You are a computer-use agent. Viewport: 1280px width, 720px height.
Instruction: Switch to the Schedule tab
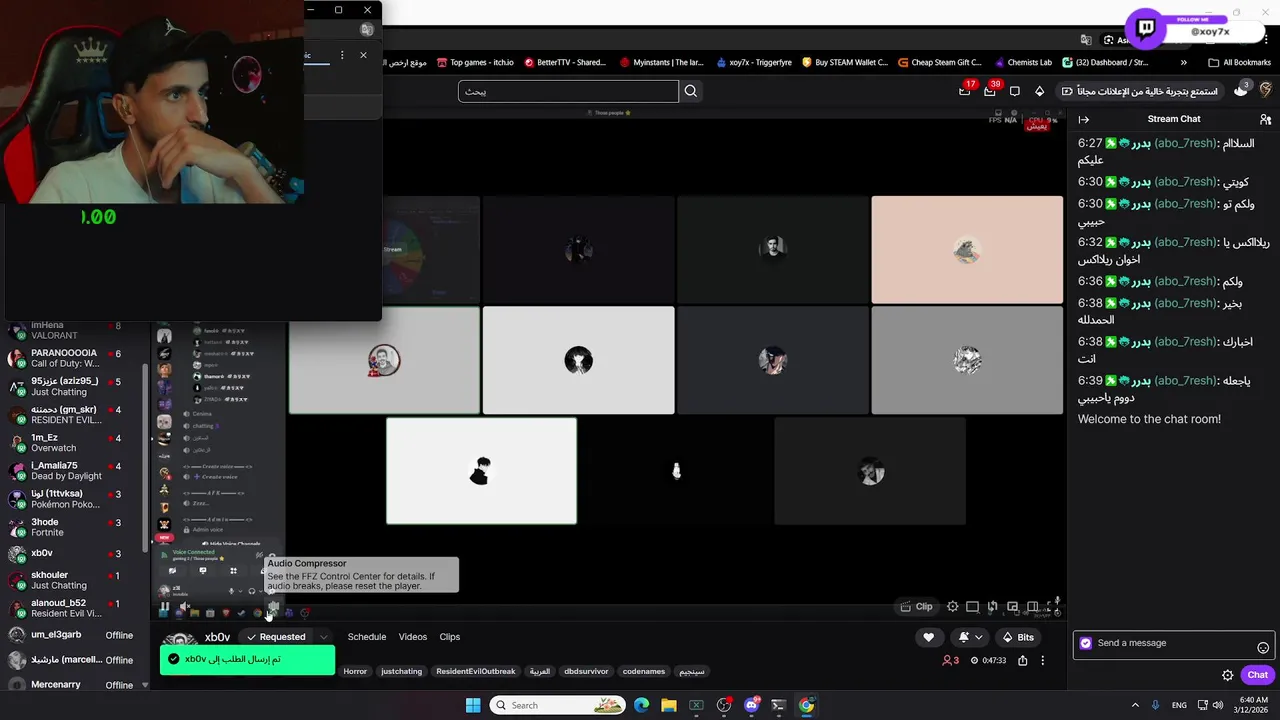367,637
